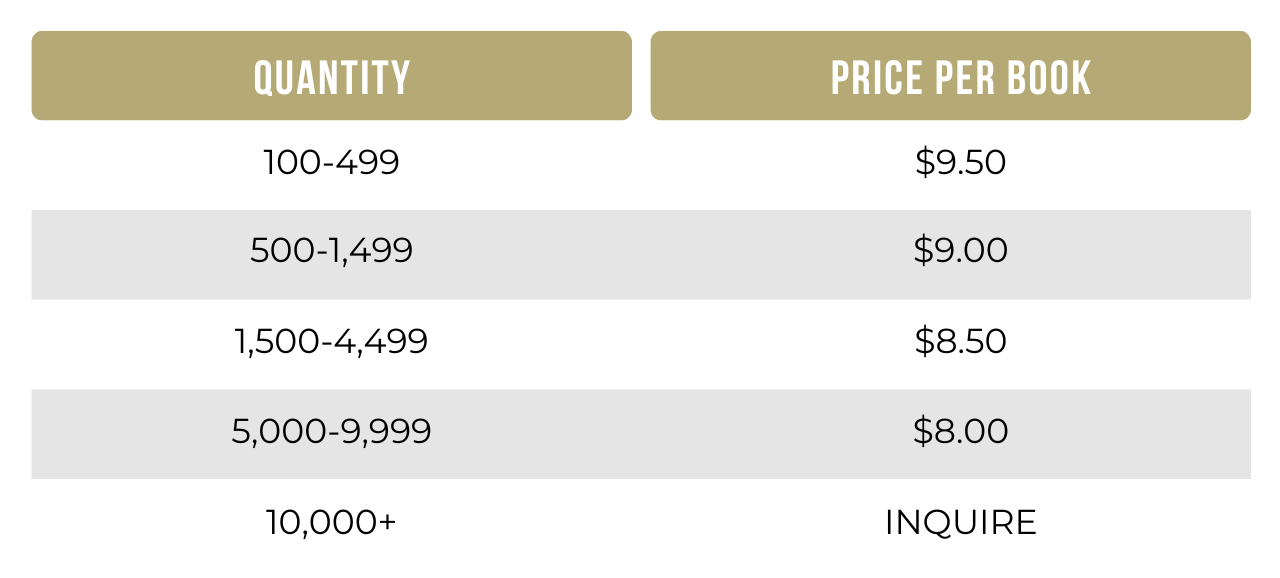Click the QUANTITY column header
This screenshot has width=1280, height=578.
pyautogui.click(x=331, y=76)
